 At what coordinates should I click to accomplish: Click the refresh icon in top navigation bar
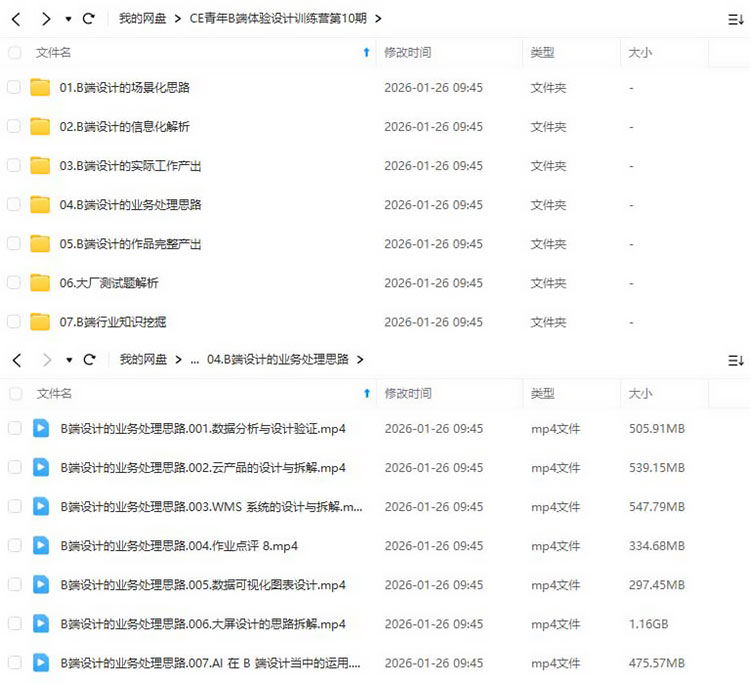point(89,18)
